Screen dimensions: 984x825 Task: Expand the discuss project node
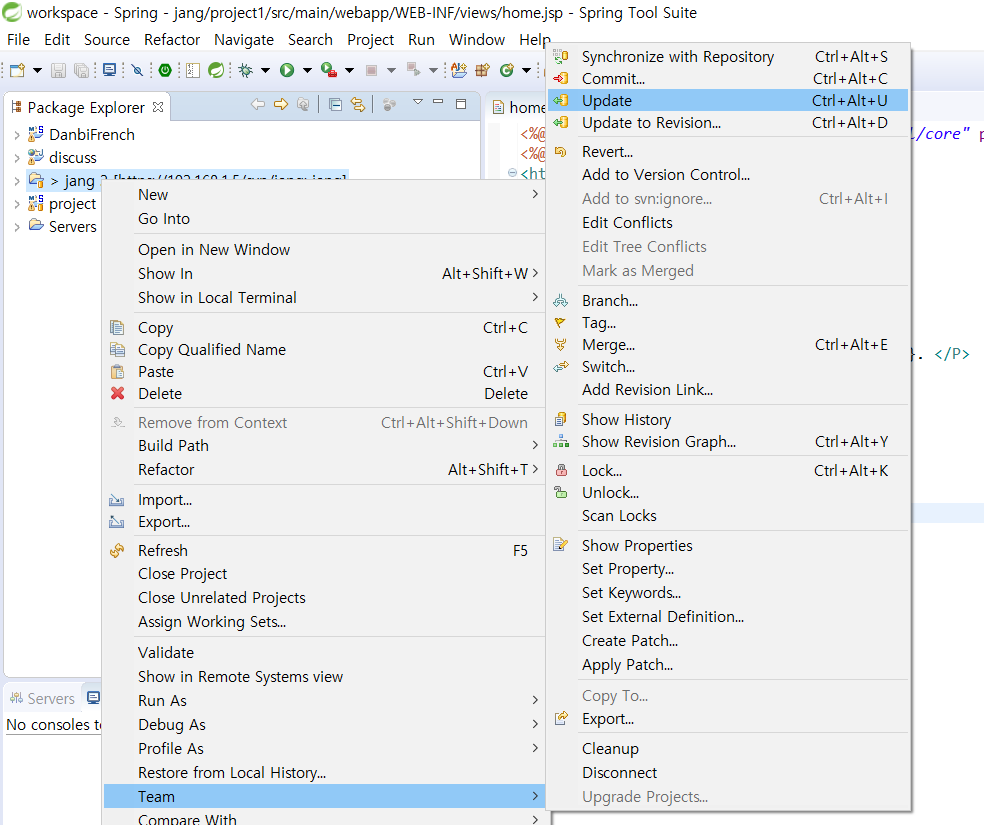click(17, 158)
